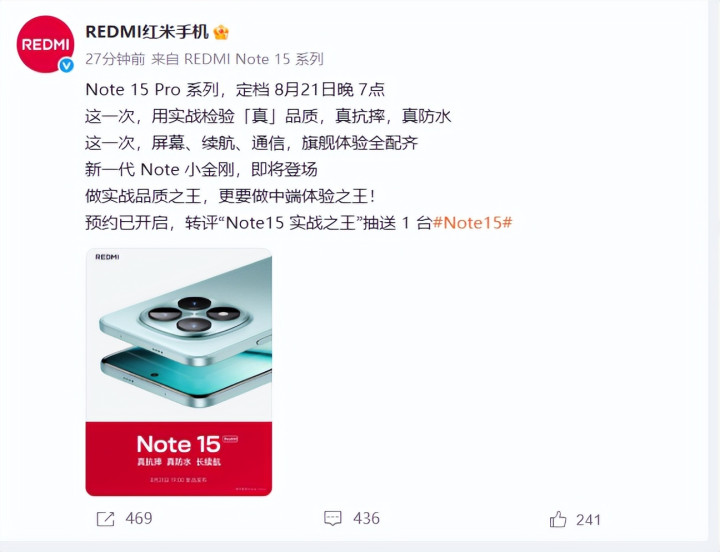Click the red Note 15 banner on poster

point(179,459)
